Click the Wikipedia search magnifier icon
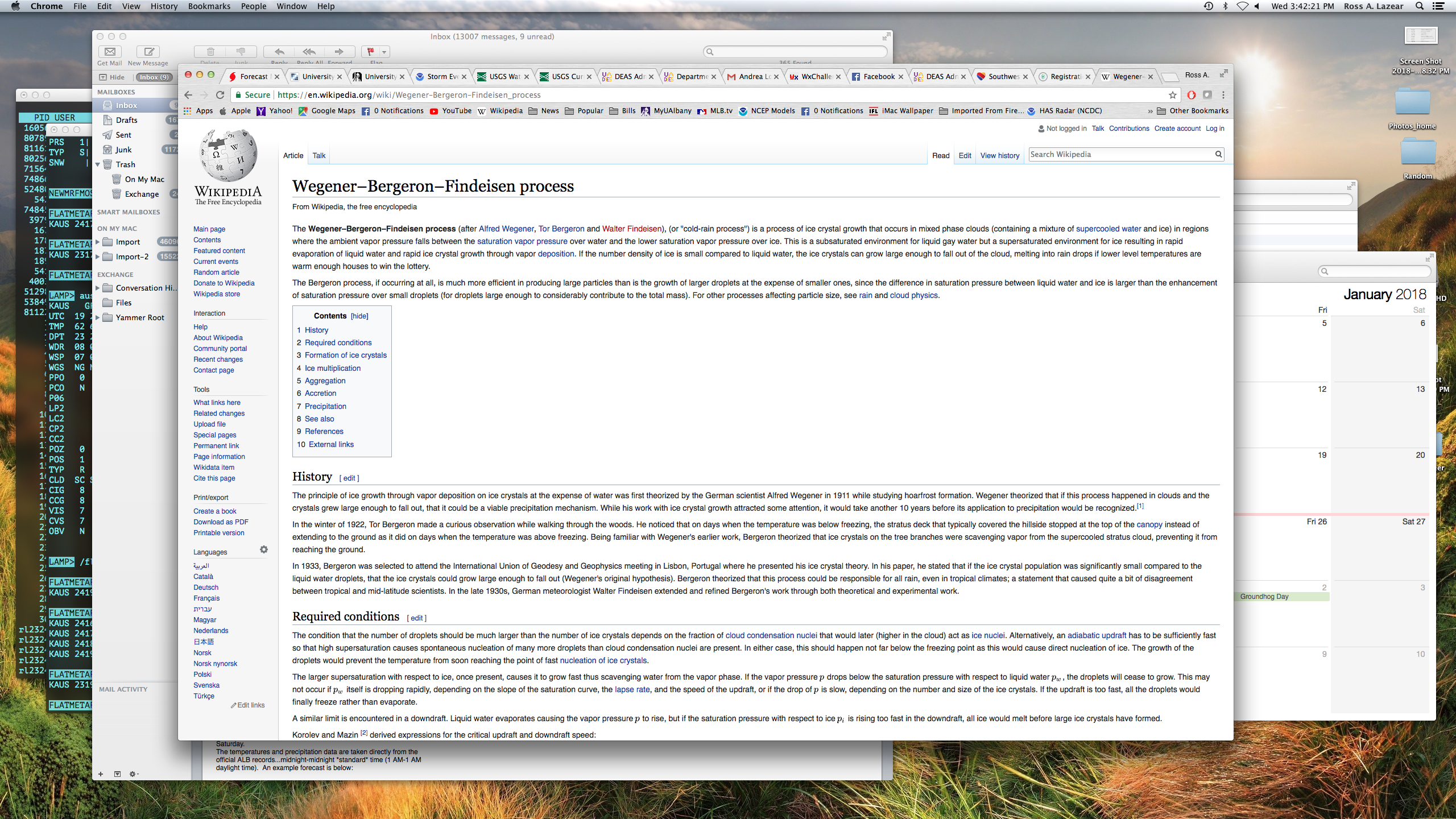Viewport: 1456px width, 819px height. (1218, 154)
